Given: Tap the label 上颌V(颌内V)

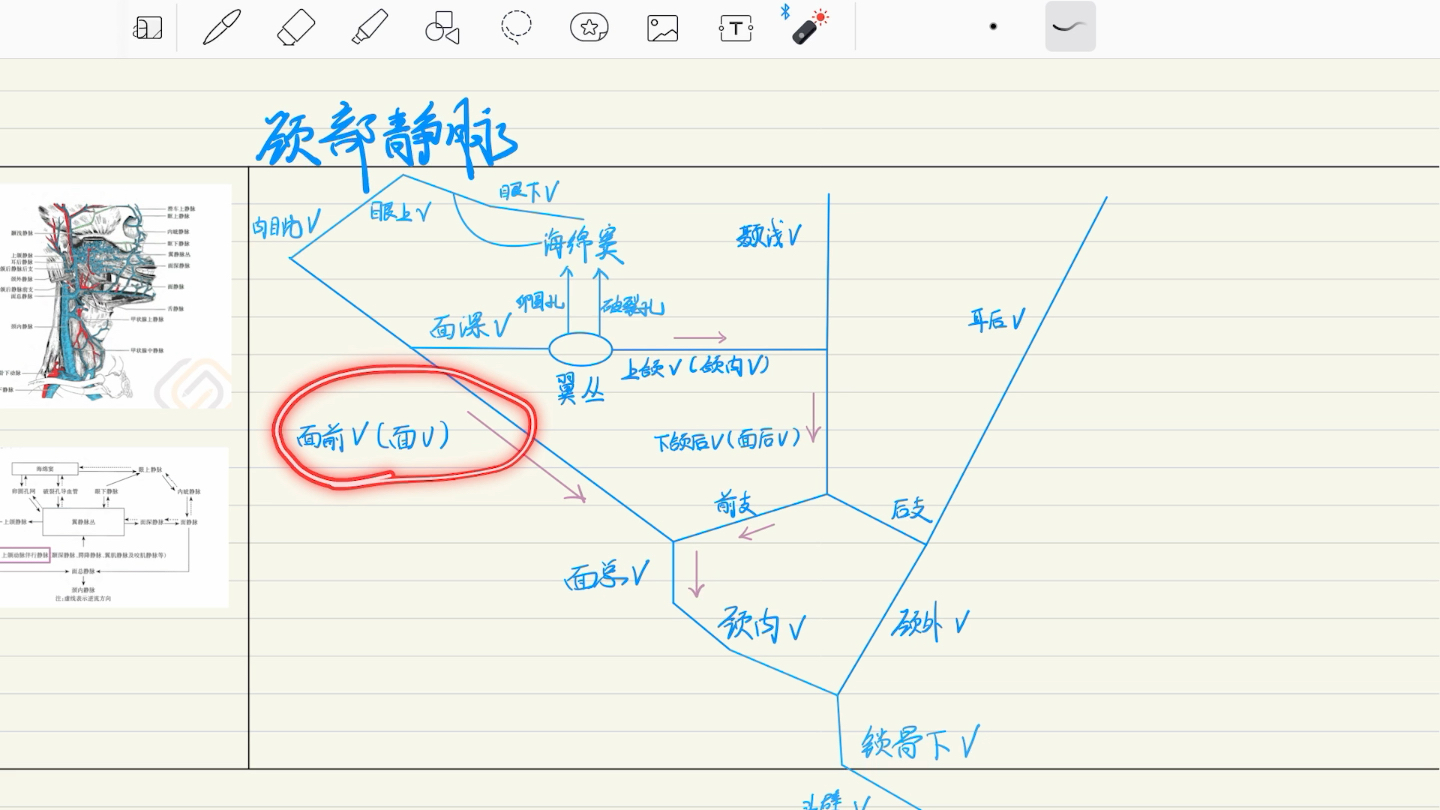Looking at the screenshot, I should 695,368.
